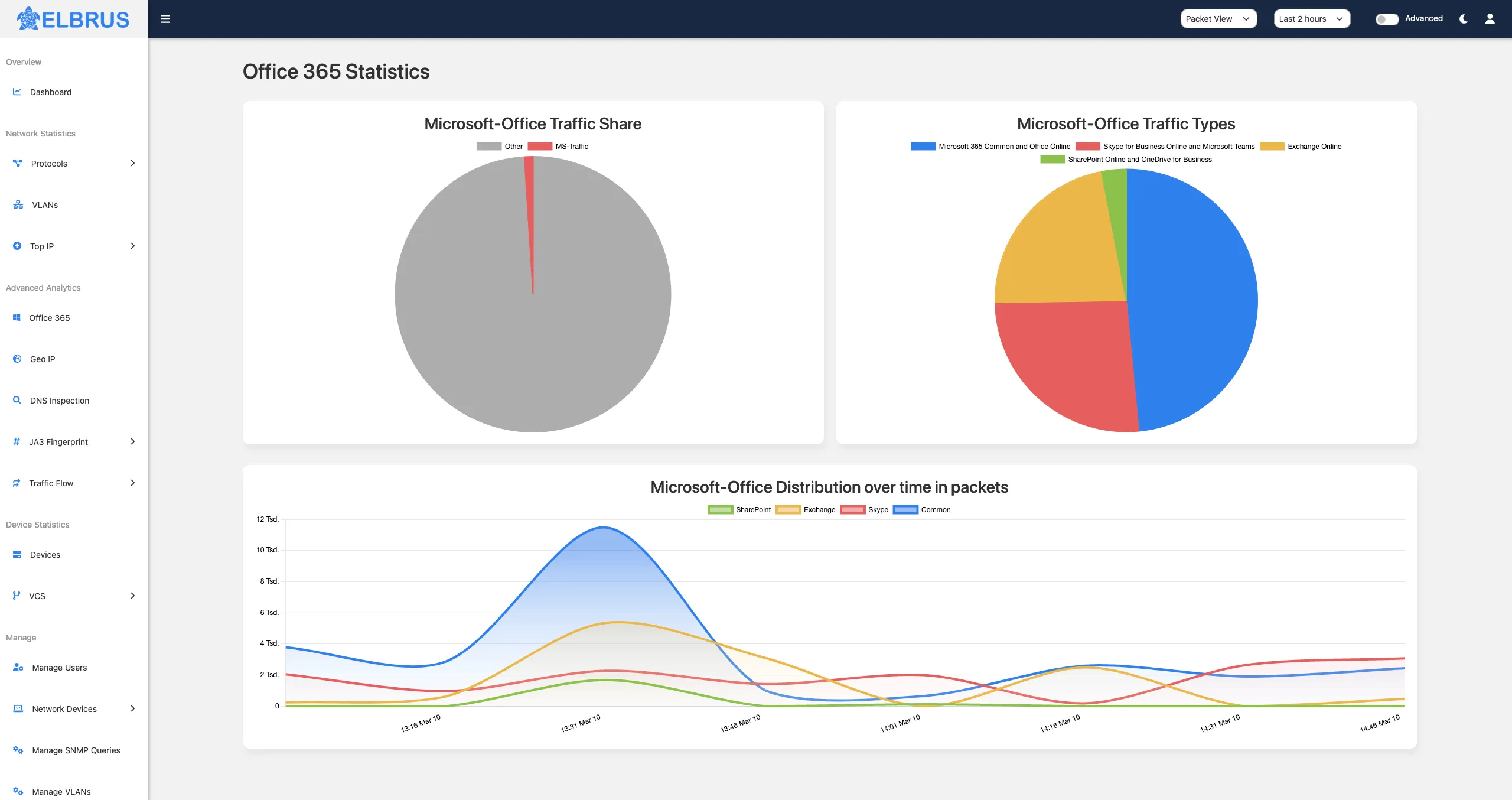
Task: Click the Network Devices icon
Action: 18,708
